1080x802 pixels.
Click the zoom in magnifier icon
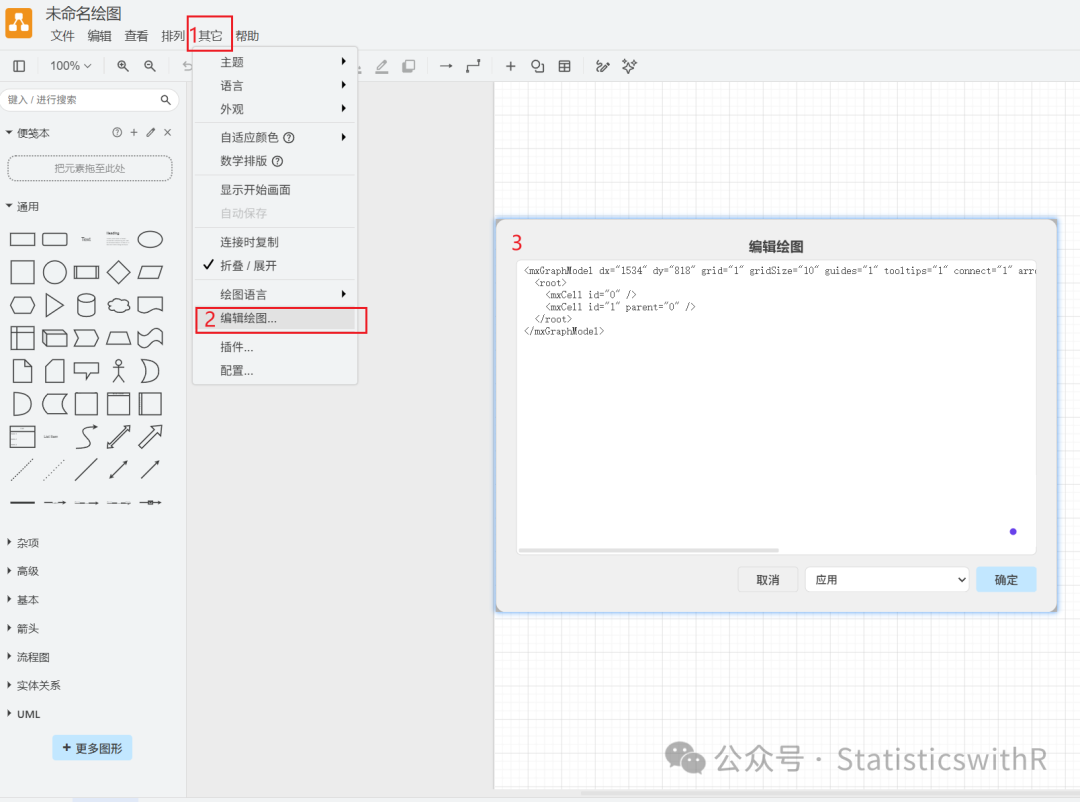pos(123,66)
